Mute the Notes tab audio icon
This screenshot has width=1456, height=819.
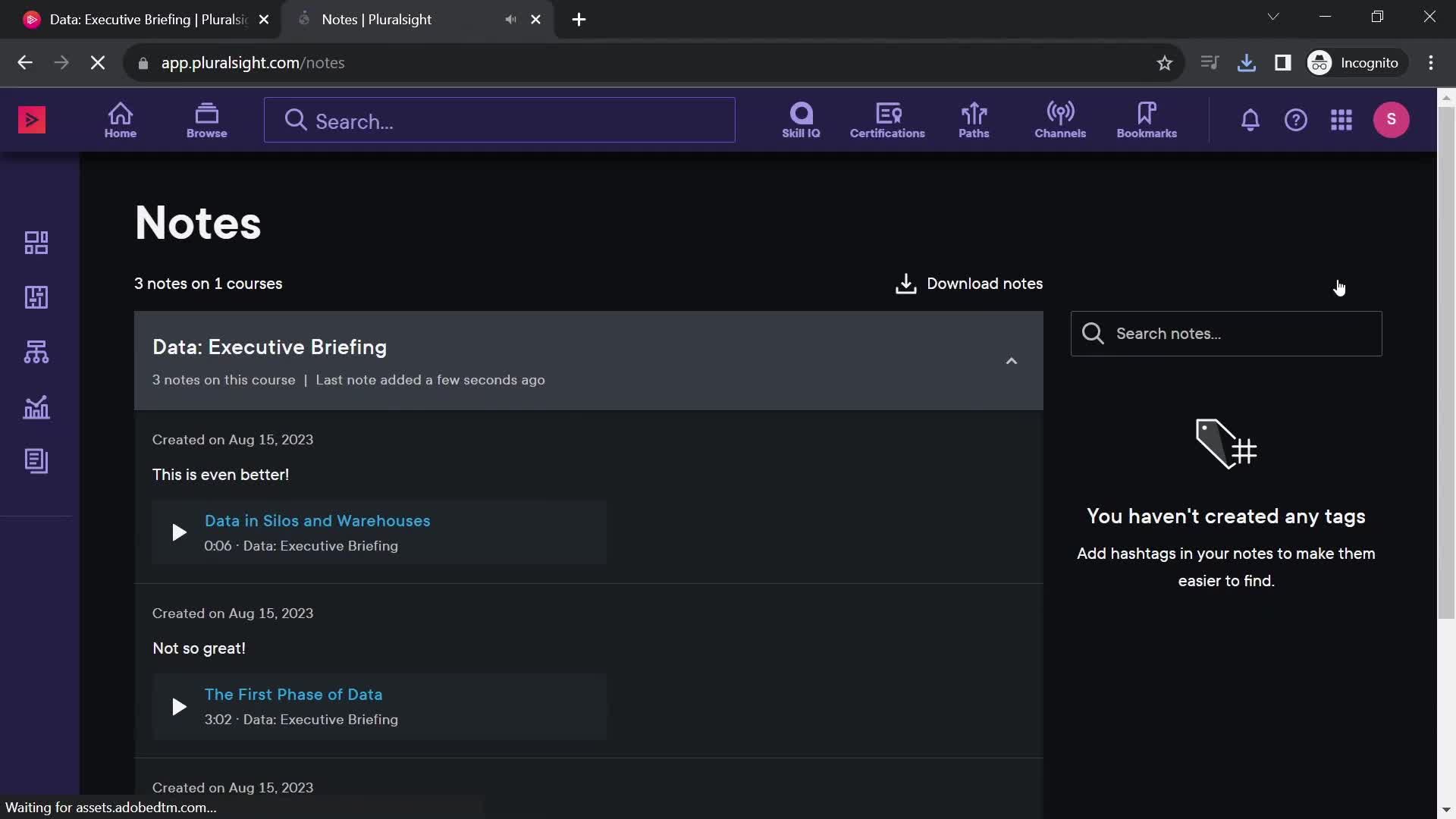511,20
